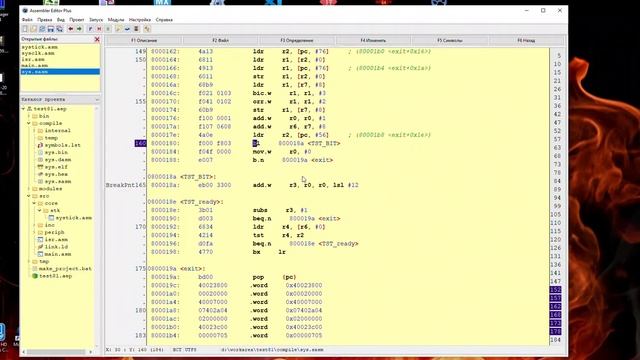
Task: Select sys.elf in the compile folder
Action: pyautogui.click(x=56, y=167)
